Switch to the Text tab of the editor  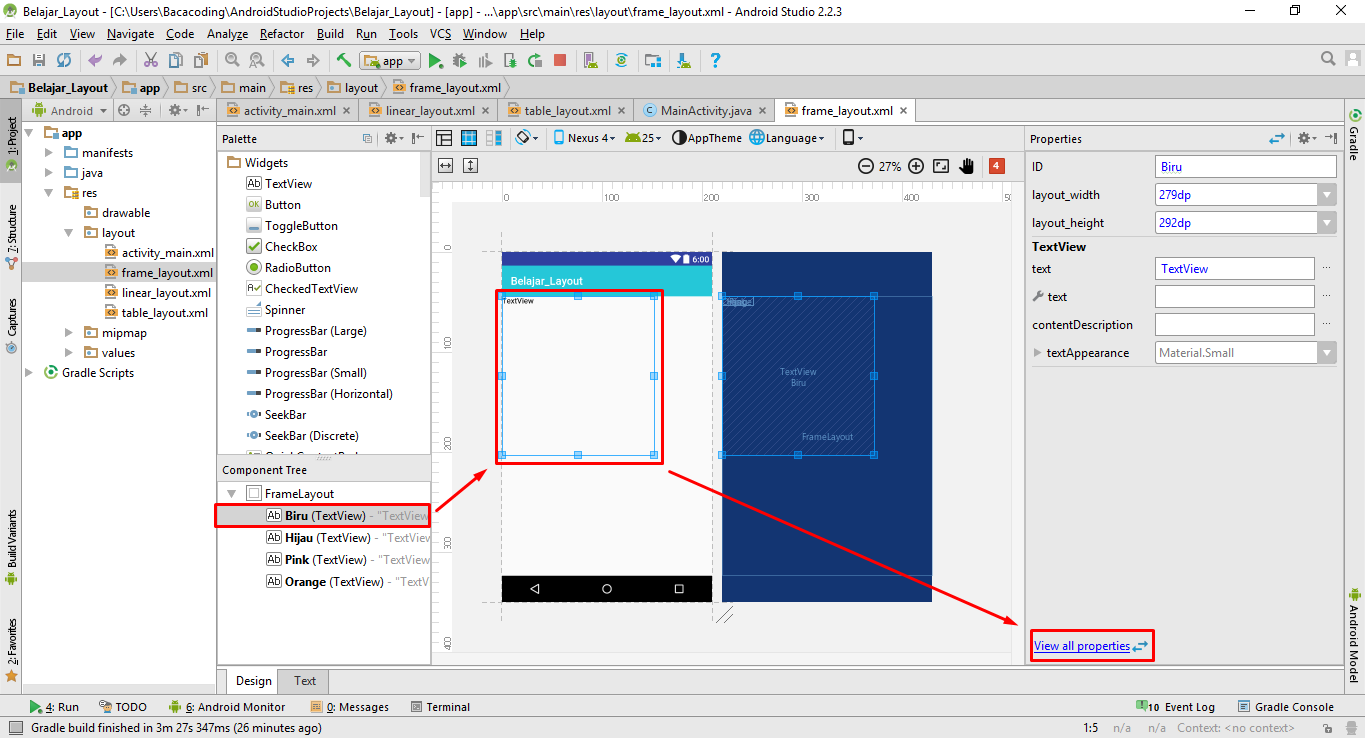(x=303, y=681)
